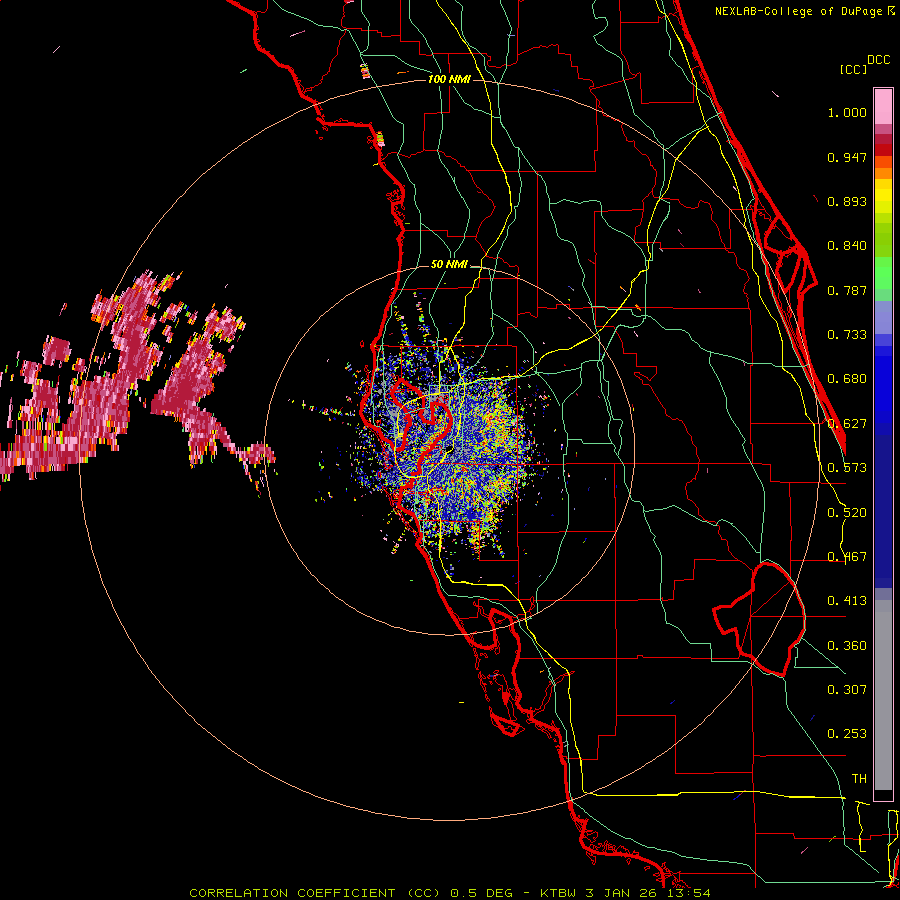Click the CORRELATION COEFFICIENT (CC) caption text
The height and width of the screenshot is (900, 900).
click(x=315, y=893)
